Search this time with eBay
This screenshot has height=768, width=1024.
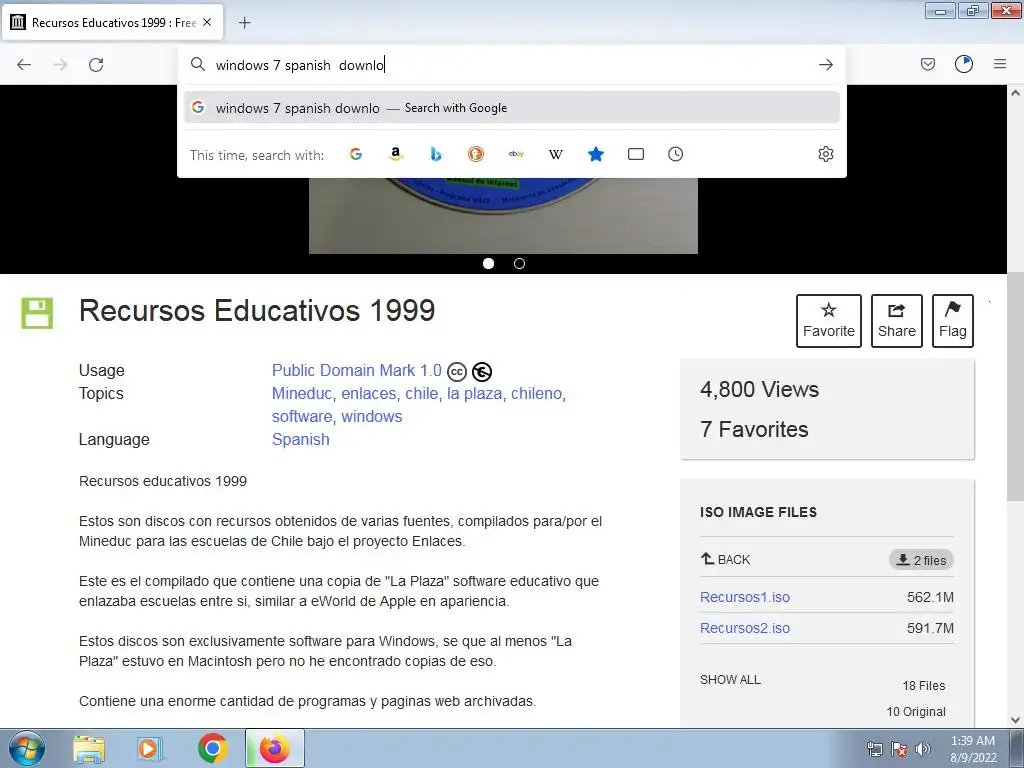tap(516, 154)
